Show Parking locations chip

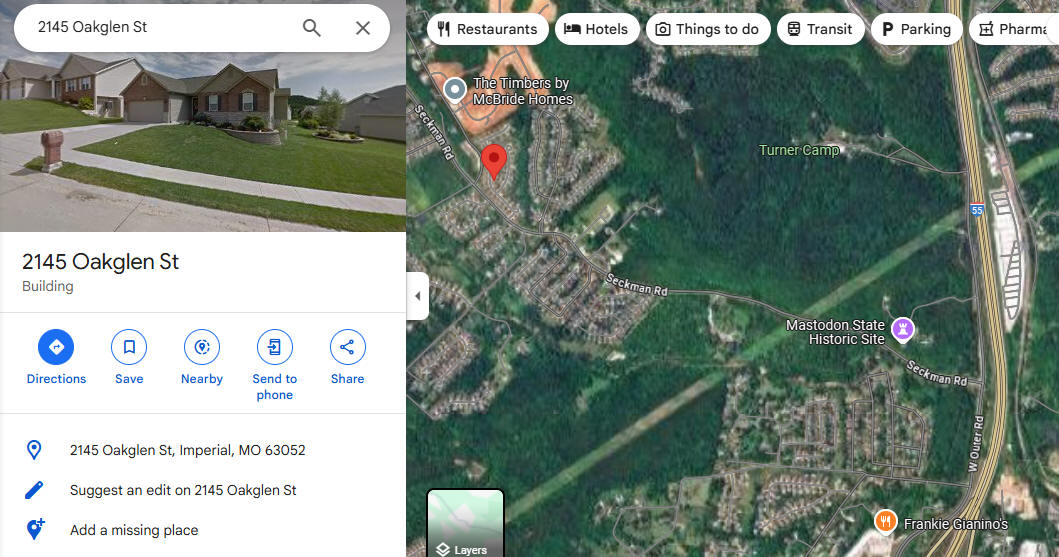(916, 29)
